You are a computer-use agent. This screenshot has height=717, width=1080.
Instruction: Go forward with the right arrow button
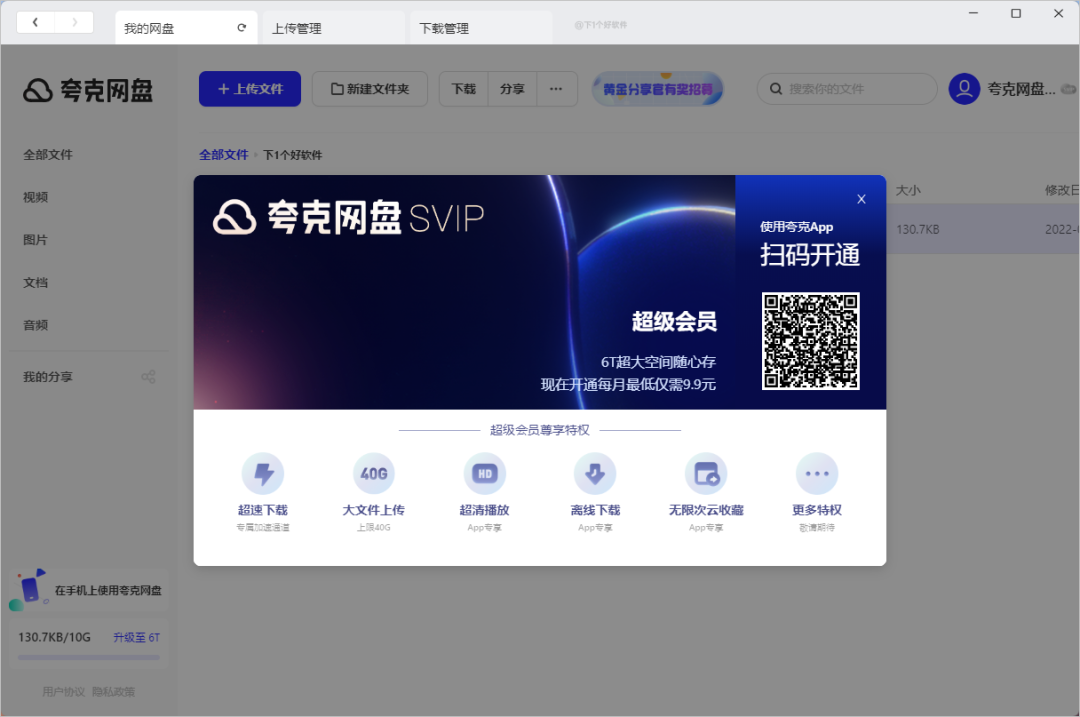click(x=74, y=23)
